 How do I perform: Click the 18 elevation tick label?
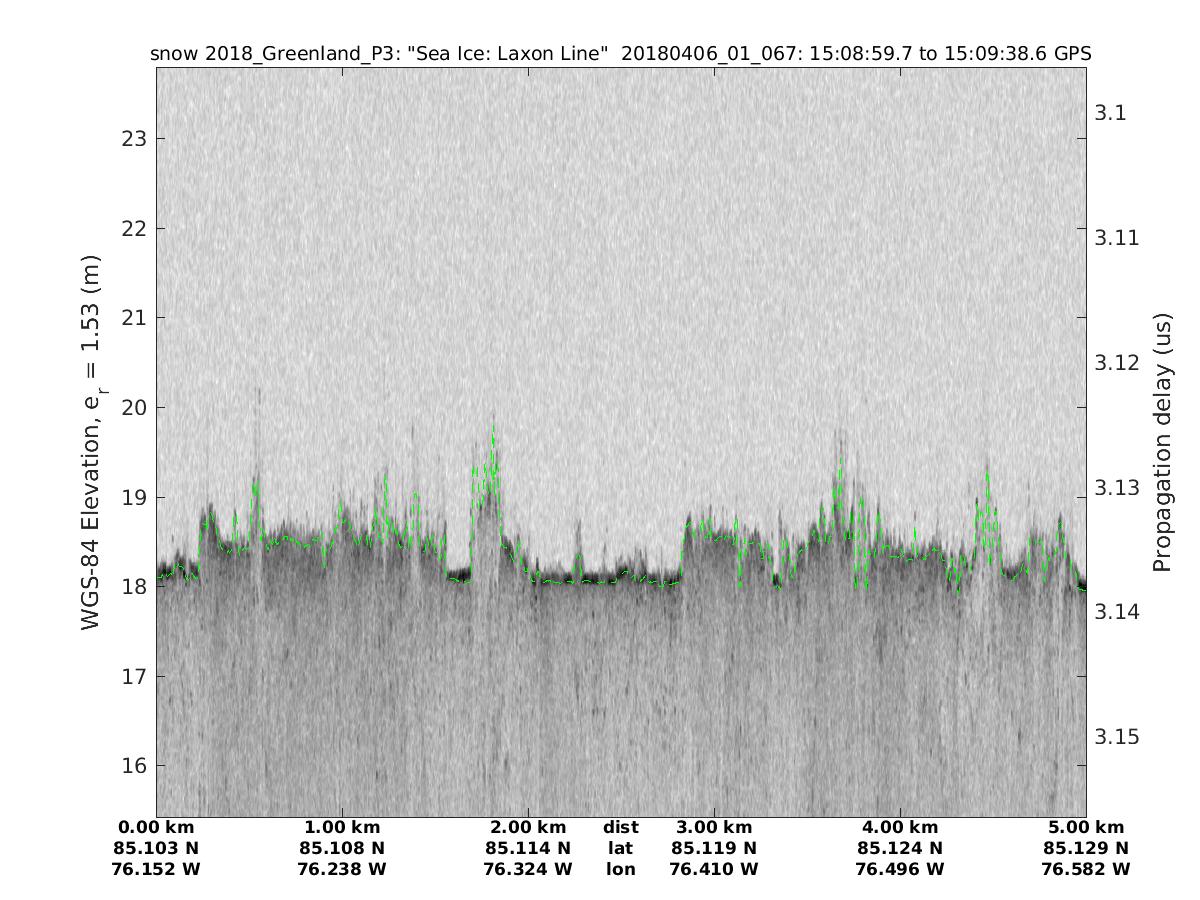pyautogui.click(x=133, y=587)
